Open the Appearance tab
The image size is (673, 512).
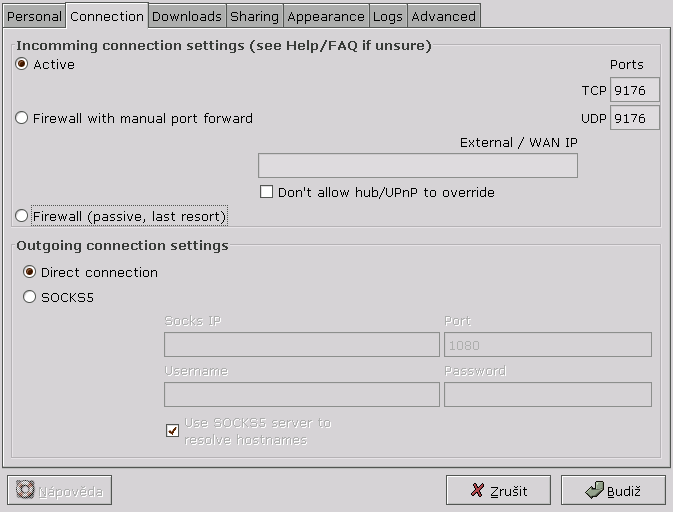[x=325, y=16]
